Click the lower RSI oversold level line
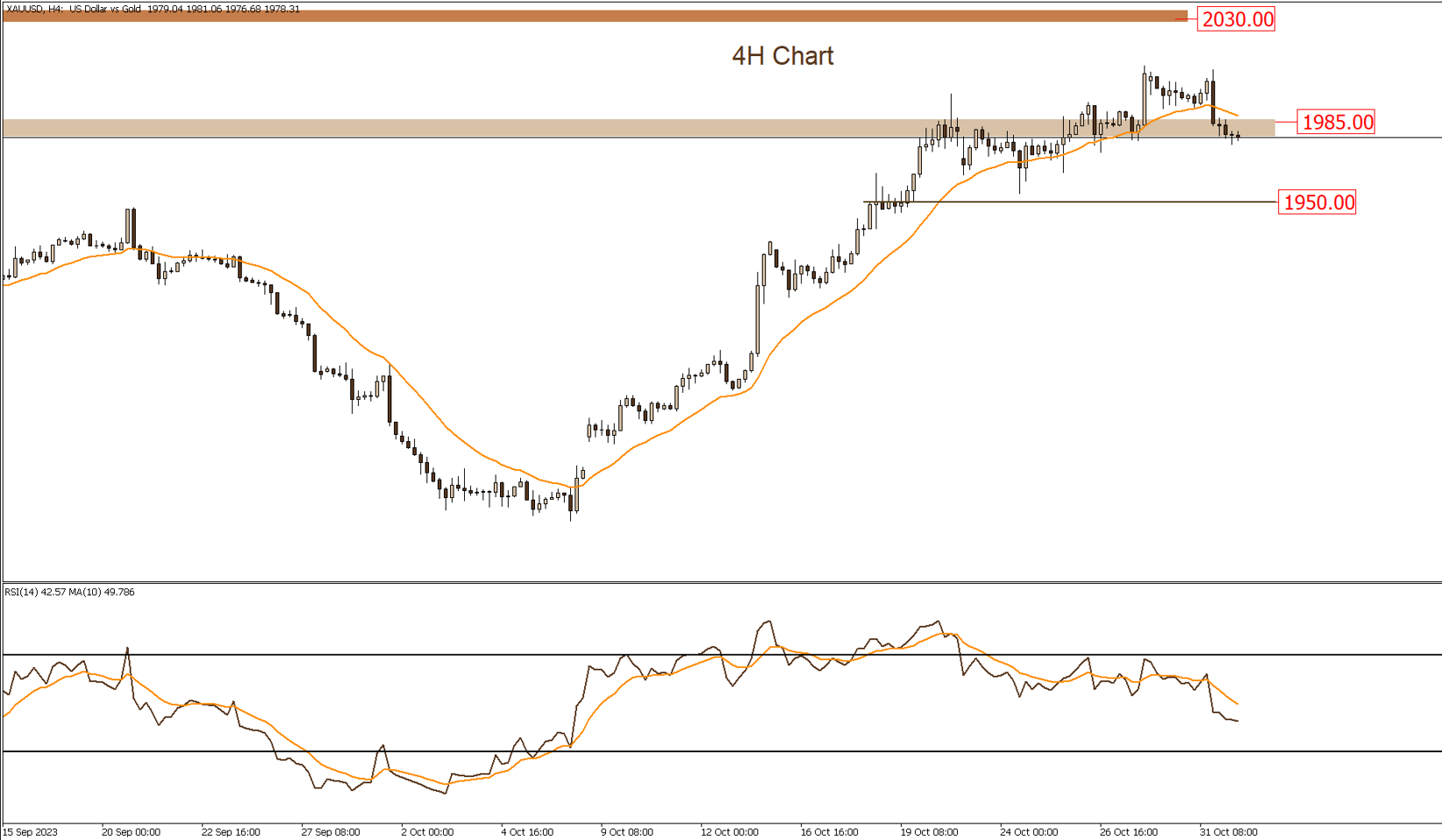Image resolution: width=1442 pixels, height=840 pixels. (702, 751)
